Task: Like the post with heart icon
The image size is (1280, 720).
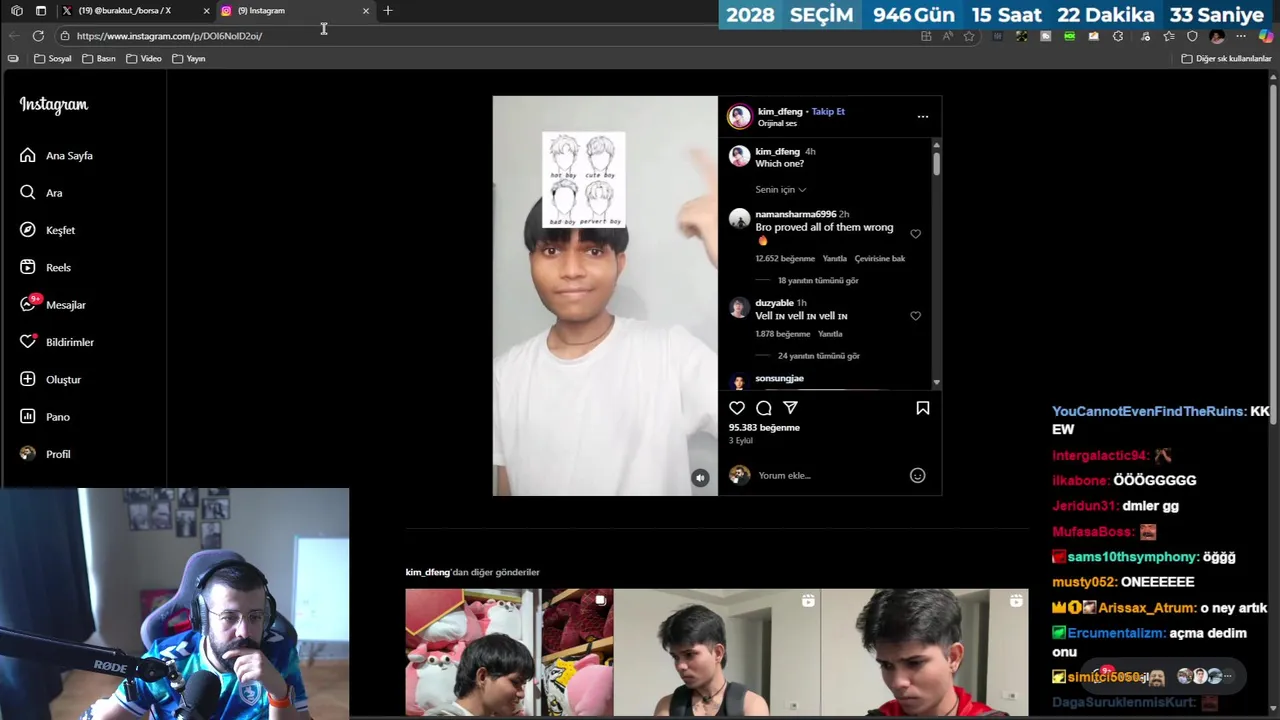Action: pos(737,408)
